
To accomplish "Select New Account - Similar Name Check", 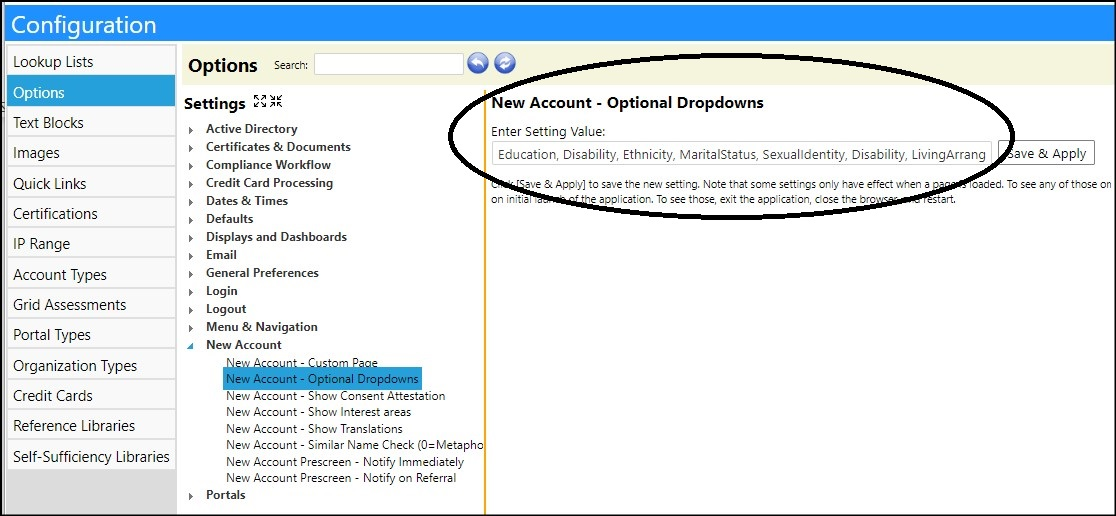I will [354, 445].
